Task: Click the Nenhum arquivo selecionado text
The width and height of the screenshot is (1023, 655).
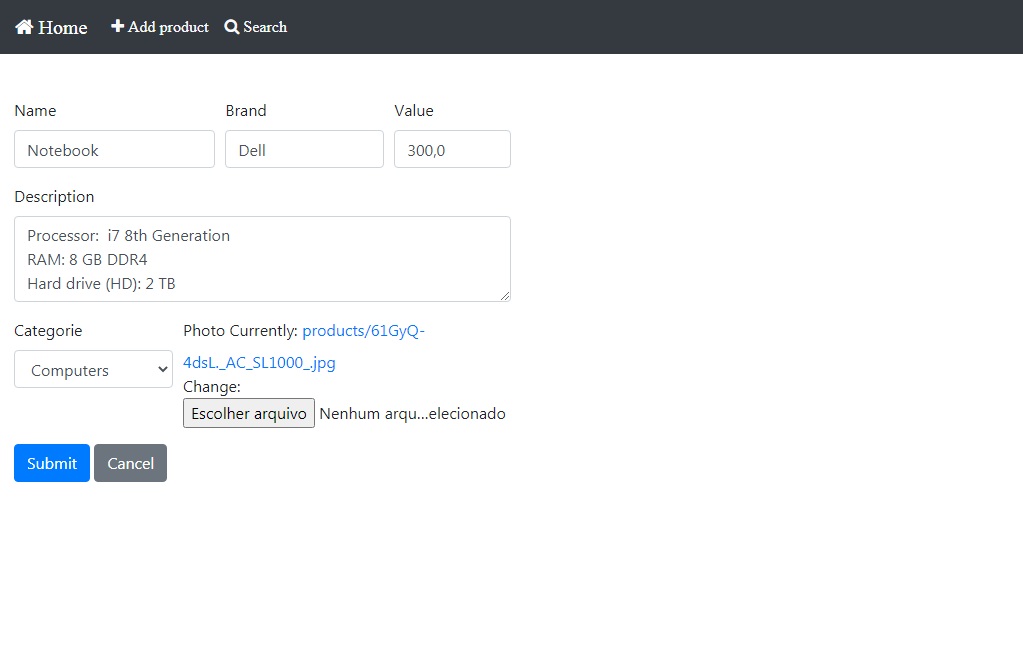Action: click(x=412, y=412)
